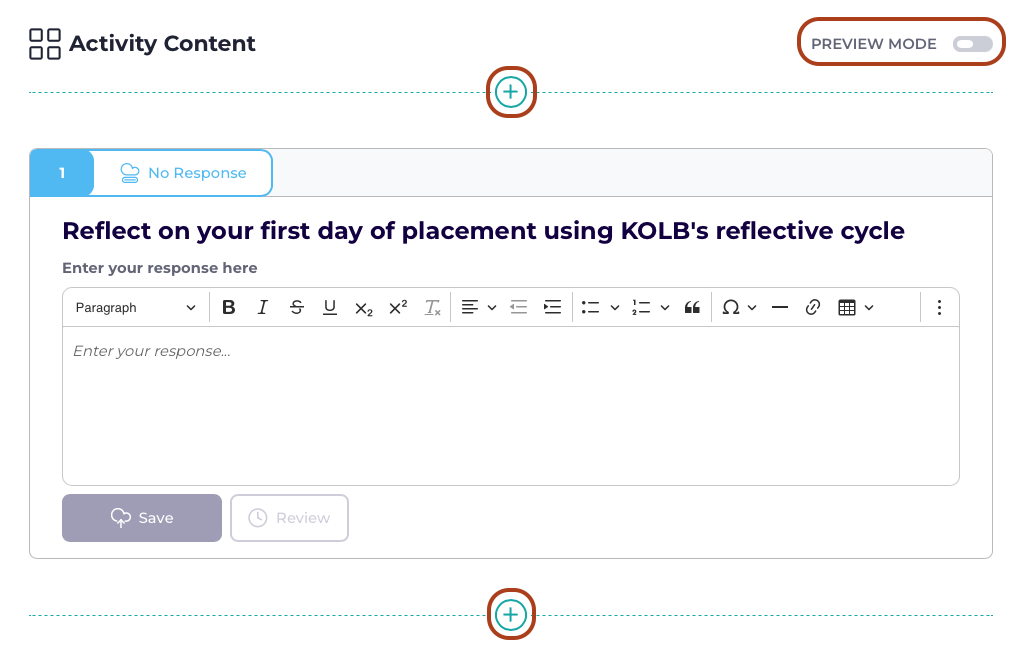The height and width of the screenshot is (652, 1017).
Task: Click the Activity Content grid icon
Action: point(45,43)
